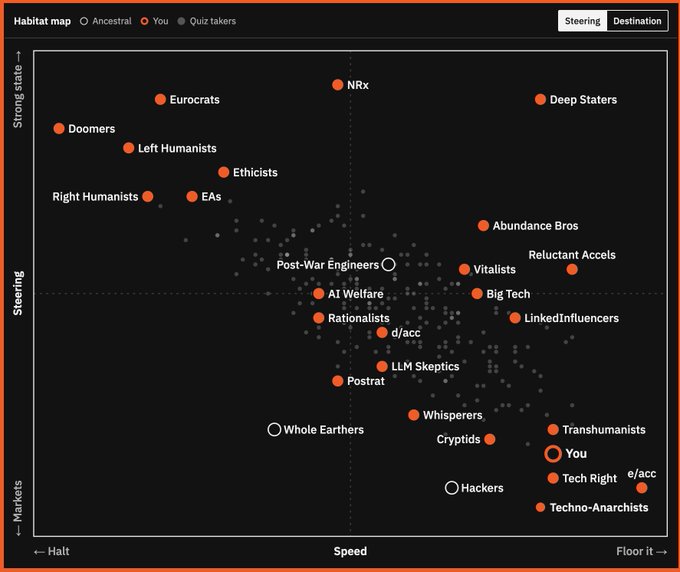This screenshot has width=680, height=572.
Task: Click the 'LLM Skeptics' text label
Action: [x=425, y=366]
